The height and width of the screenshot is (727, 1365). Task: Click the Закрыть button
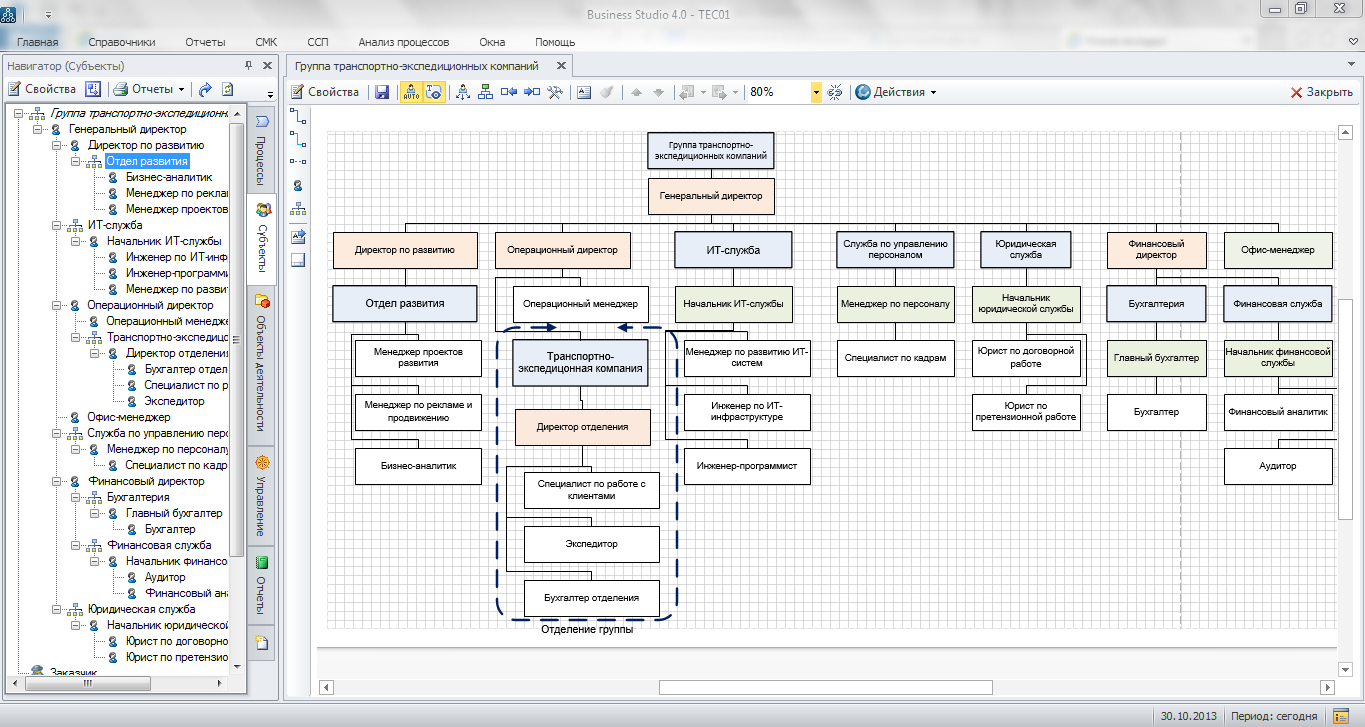pyautogui.click(x=1321, y=92)
